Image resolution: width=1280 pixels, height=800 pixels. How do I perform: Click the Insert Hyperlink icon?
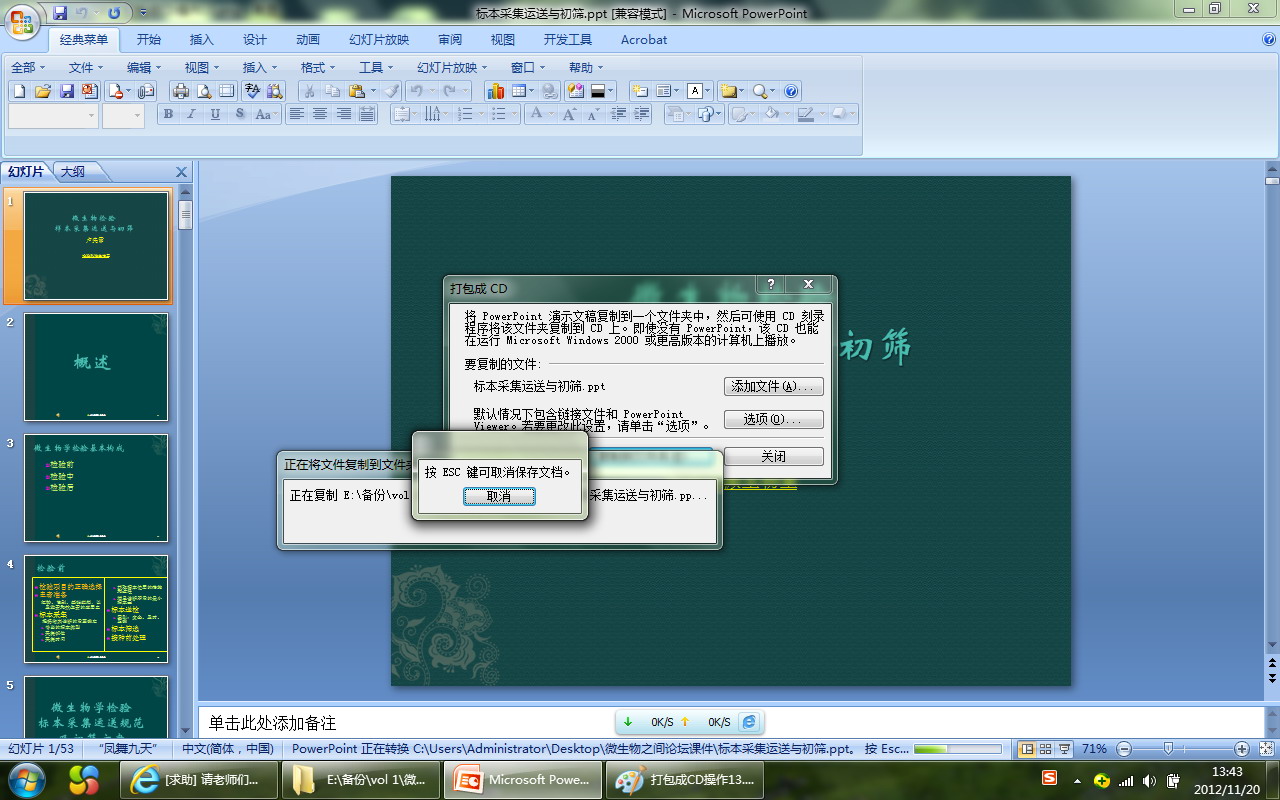549,91
